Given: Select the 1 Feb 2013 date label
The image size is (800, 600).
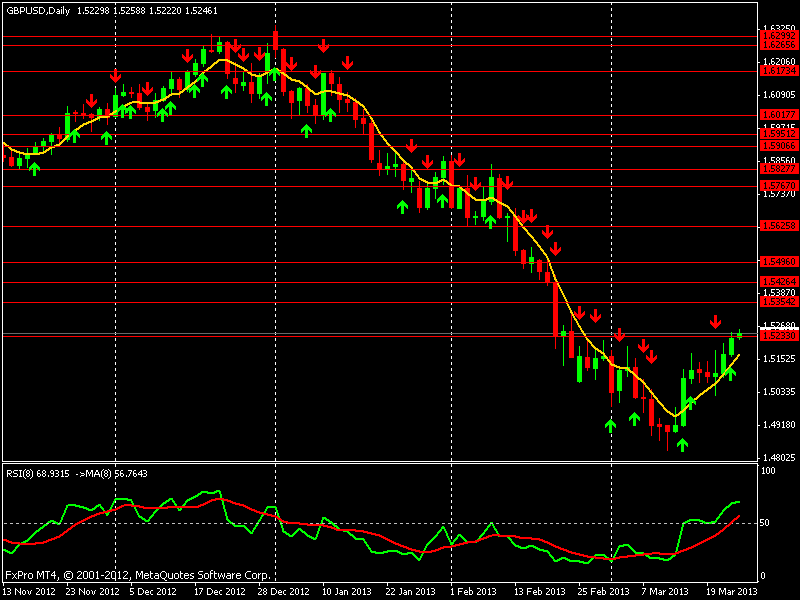Looking at the screenshot, I should tap(473, 592).
